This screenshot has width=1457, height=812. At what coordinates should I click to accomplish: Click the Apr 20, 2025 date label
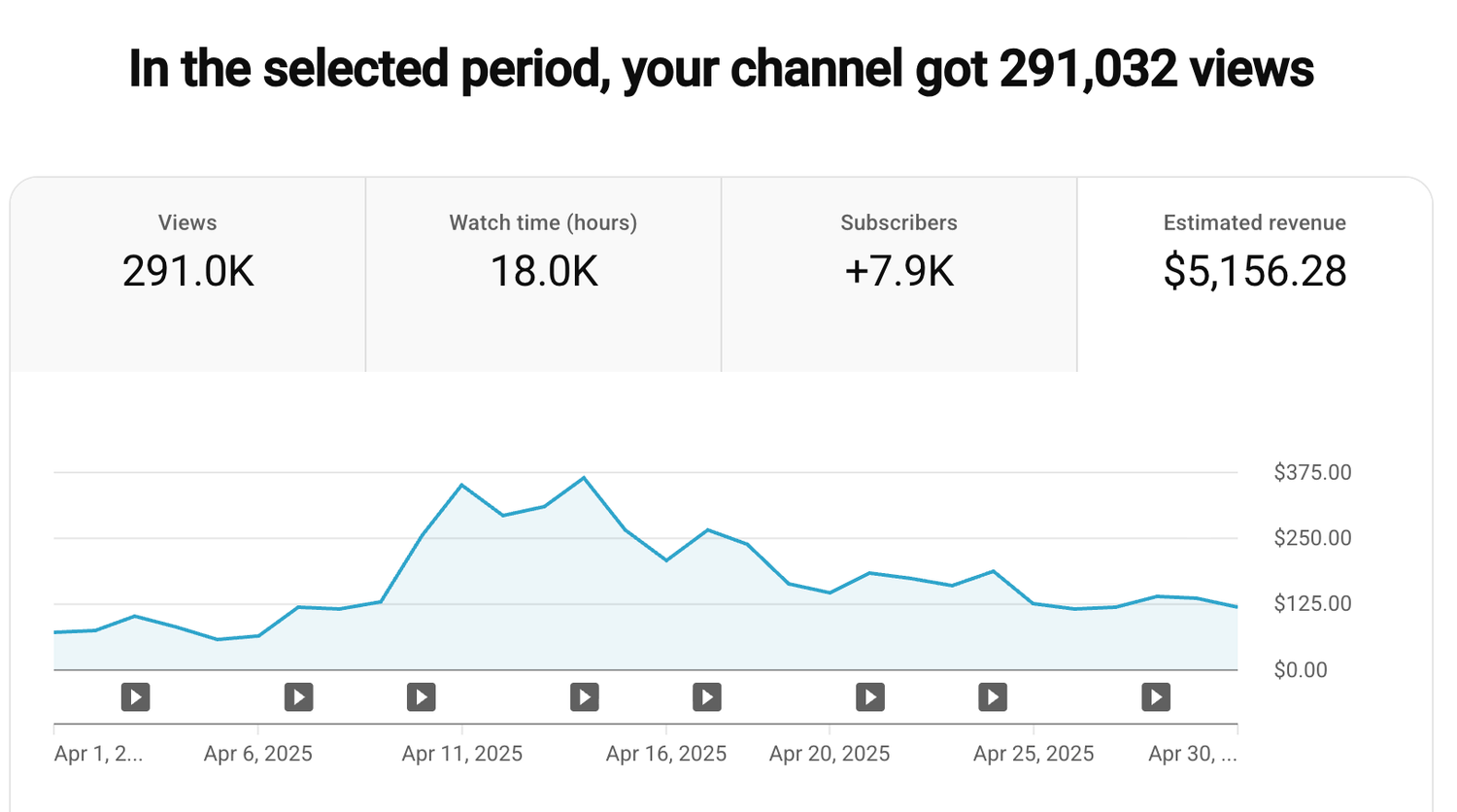(830, 754)
